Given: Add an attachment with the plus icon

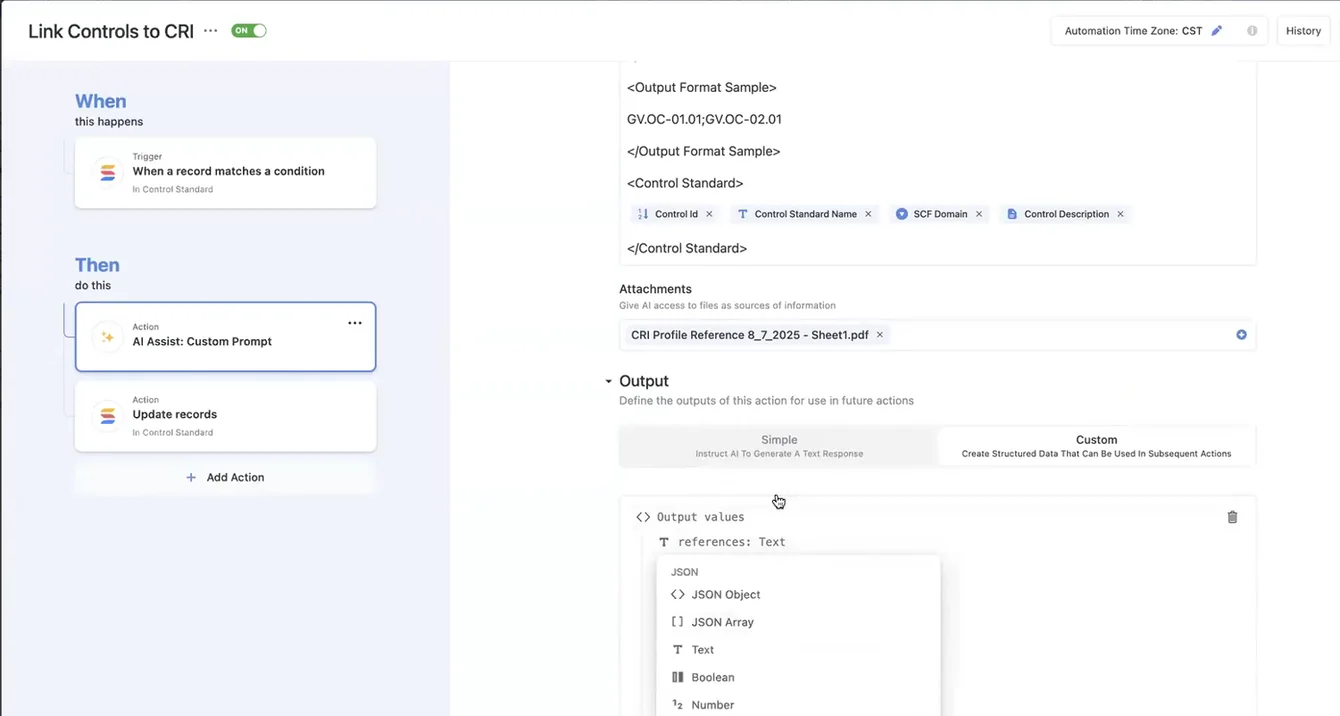Looking at the screenshot, I should pyautogui.click(x=1241, y=335).
